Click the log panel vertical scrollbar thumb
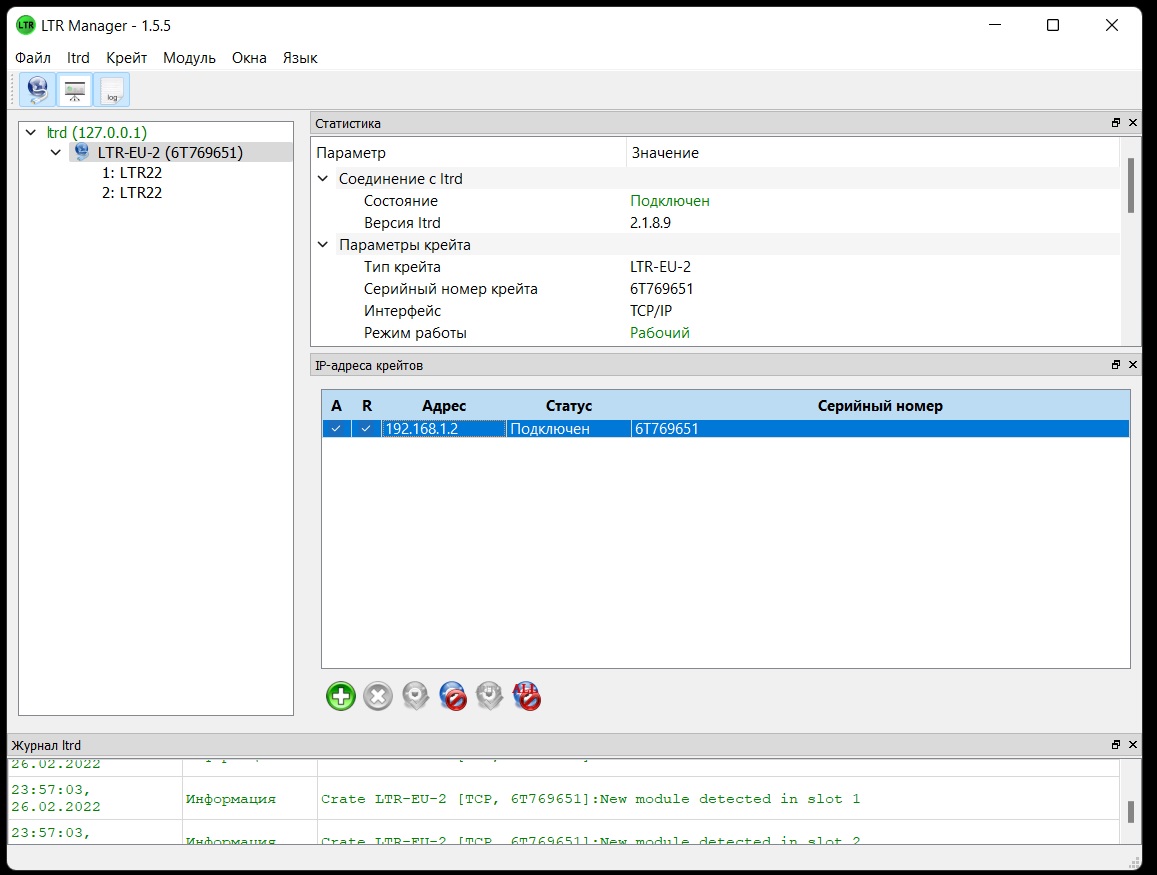This screenshot has width=1157, height=875. (x=1130, y=812)
